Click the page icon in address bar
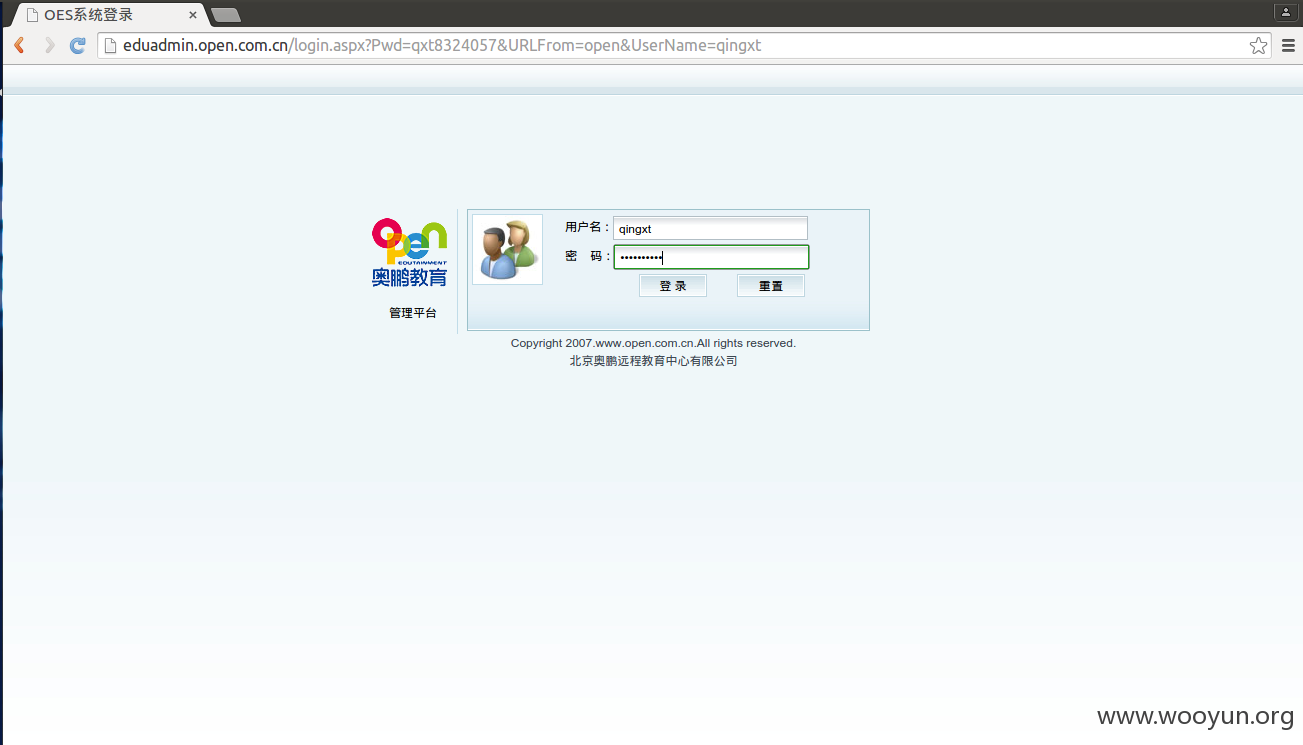This screenshot has width=1303, height=745. 110,46
